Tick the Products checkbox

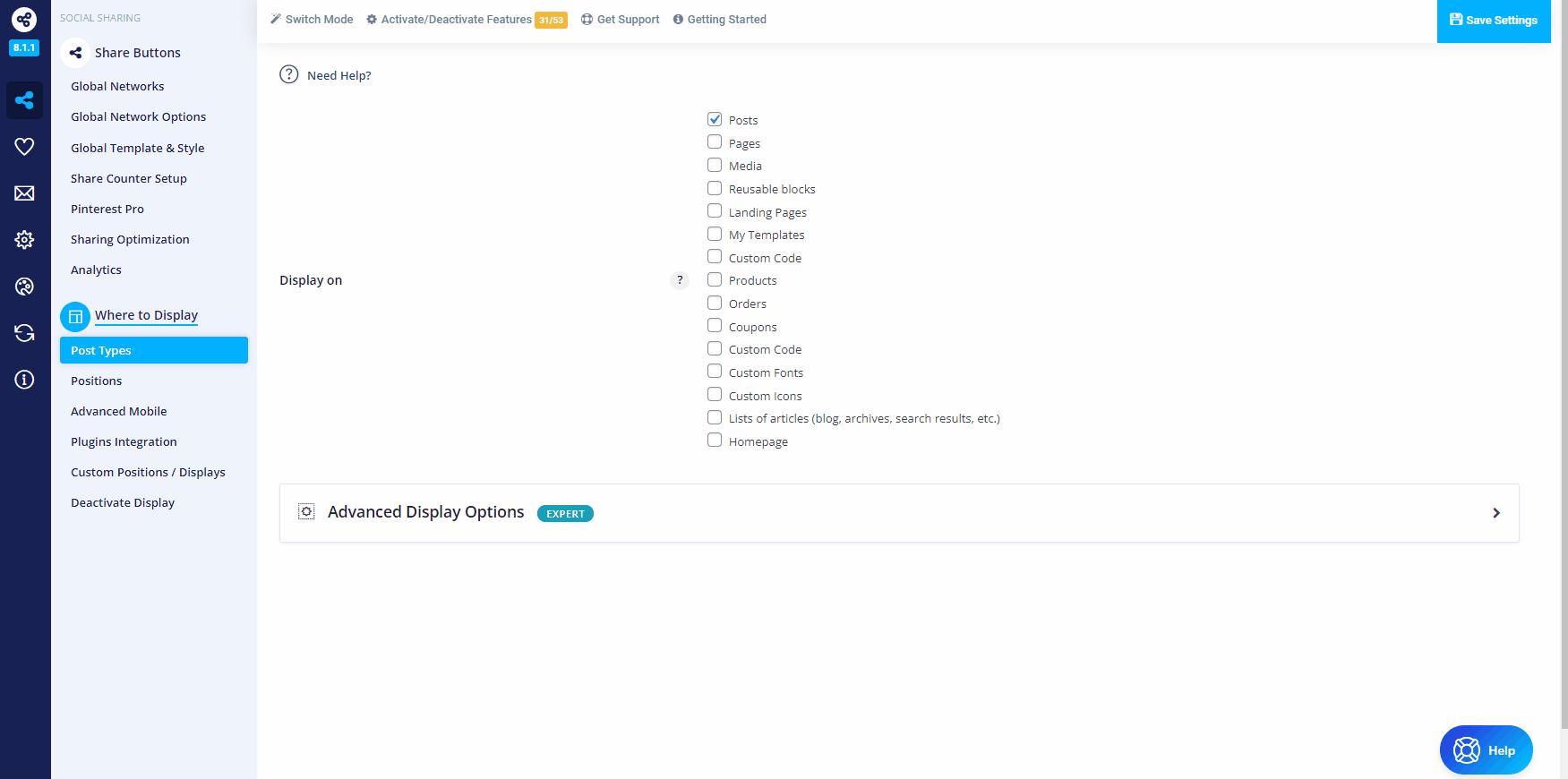point(715,279)
